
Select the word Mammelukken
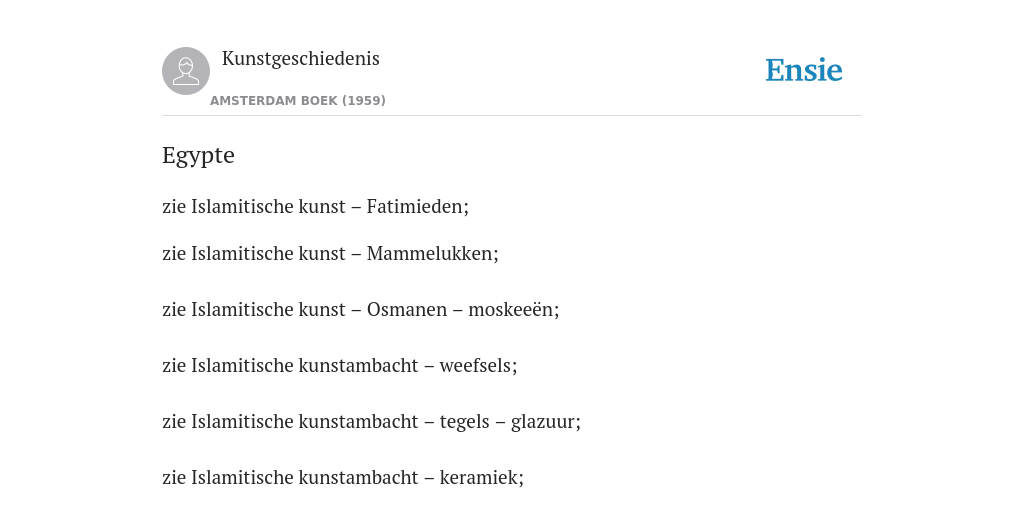tap(430, 253)
